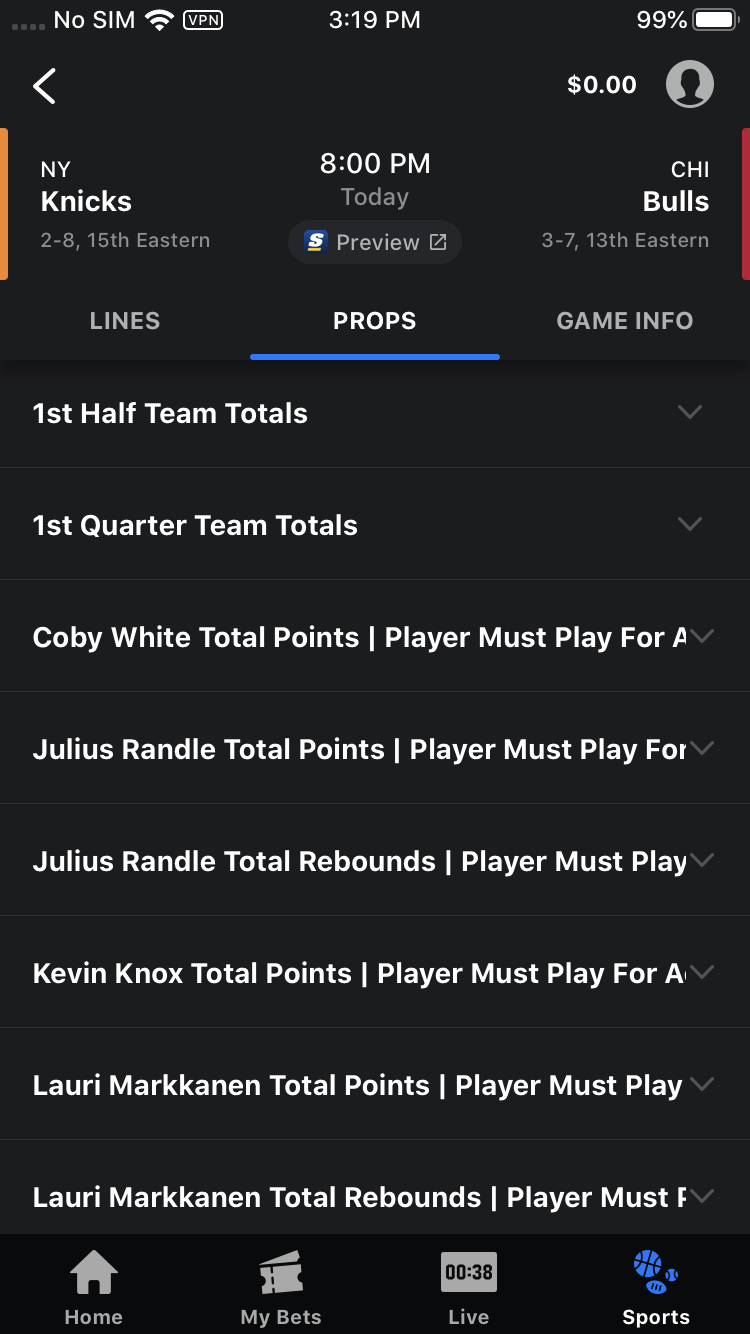The width and height of the screenshot is (750, 1334).
Task: Go to Home via house icon
Action: coord(94,1274)
